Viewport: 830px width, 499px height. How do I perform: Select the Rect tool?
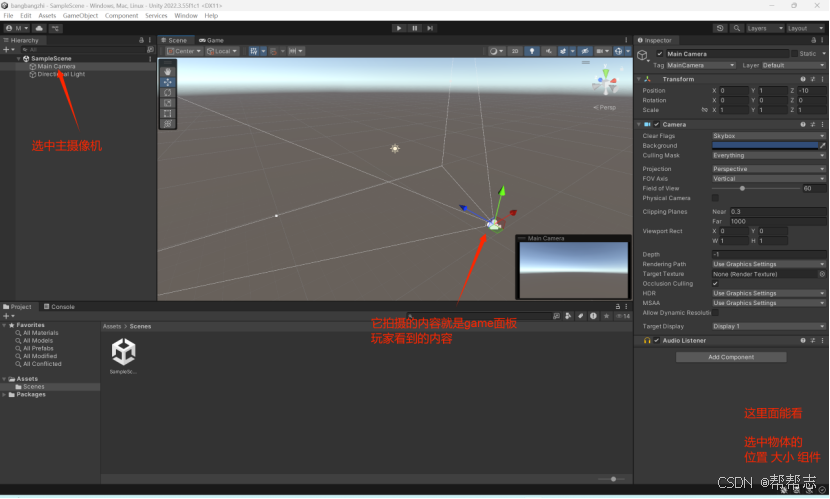click(168, 113)
